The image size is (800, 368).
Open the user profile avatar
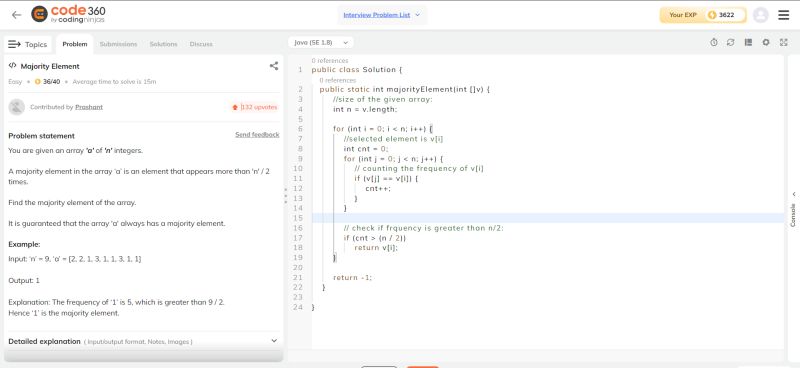[760, 15]
